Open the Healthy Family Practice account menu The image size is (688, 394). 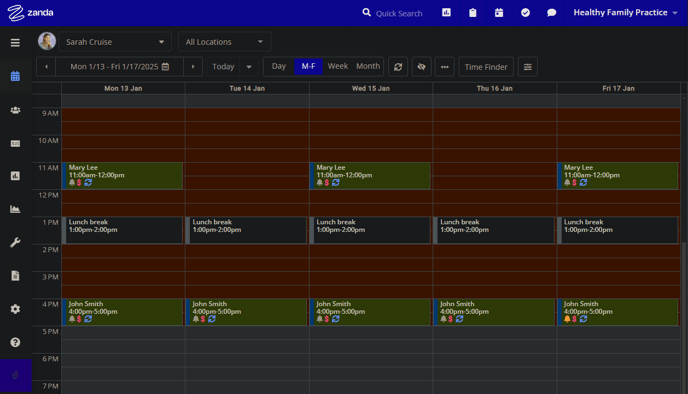pos(625,13)
